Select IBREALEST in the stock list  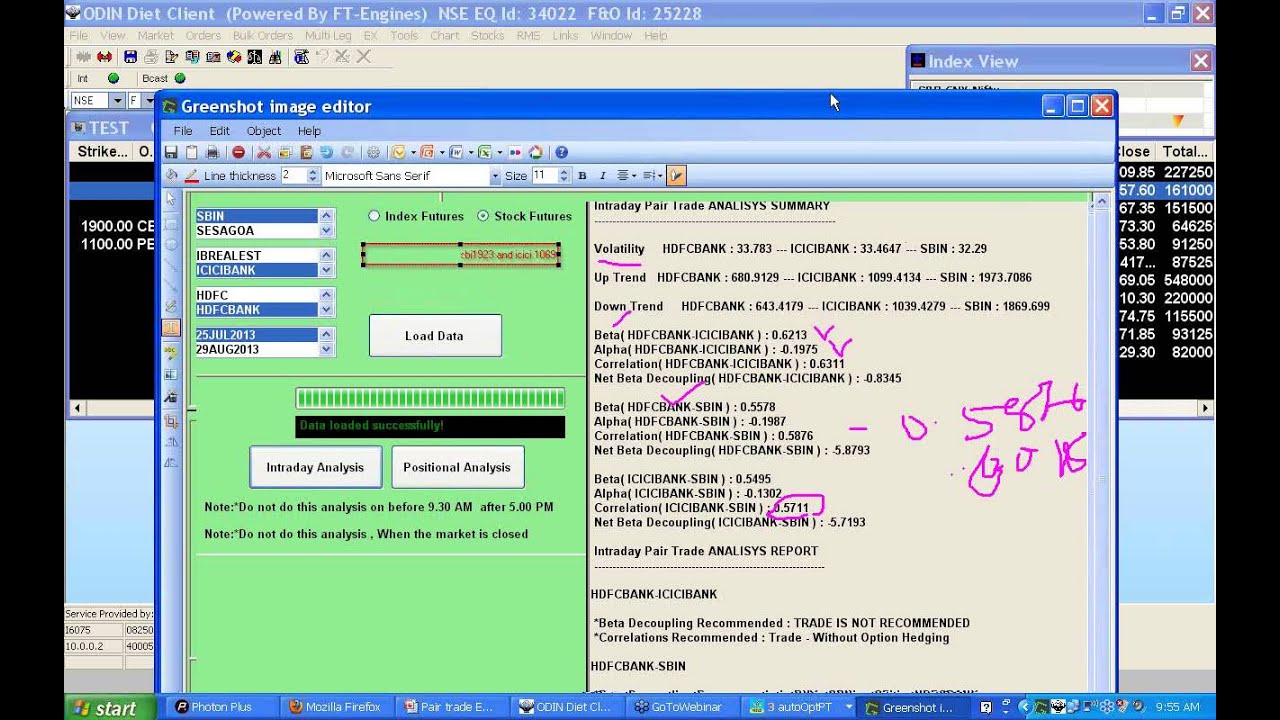[x=257, y=256]
